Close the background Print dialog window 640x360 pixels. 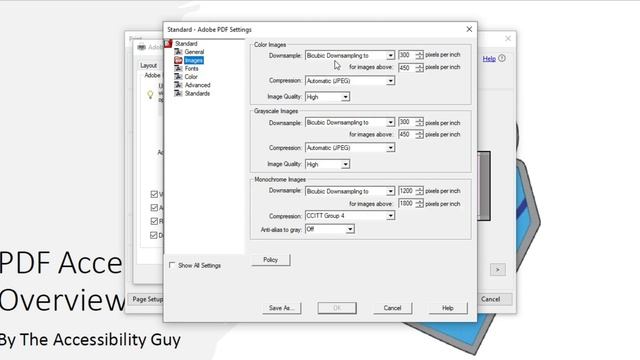click(x=508, y=38)
